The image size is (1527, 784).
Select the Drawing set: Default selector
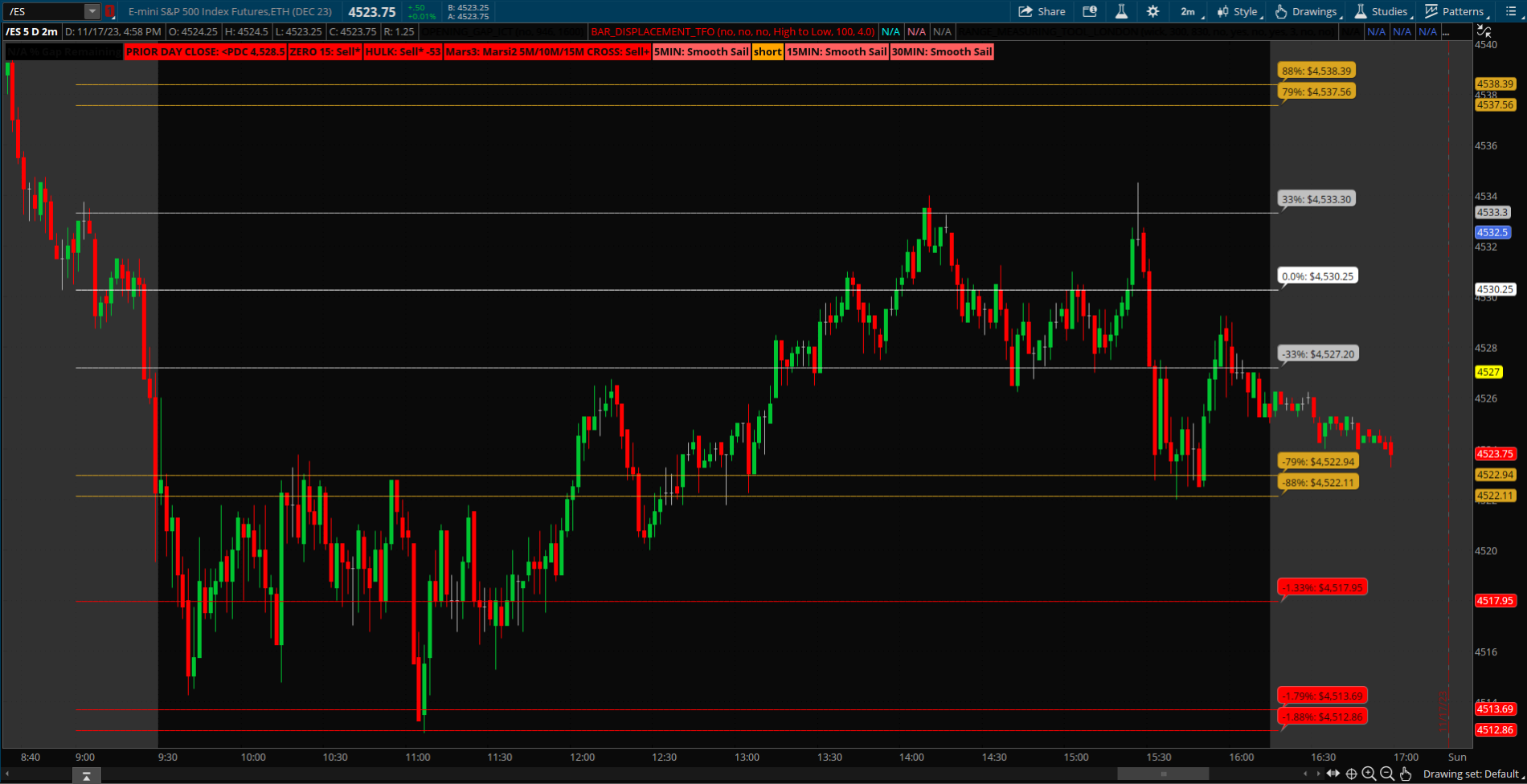[1470, 774]
